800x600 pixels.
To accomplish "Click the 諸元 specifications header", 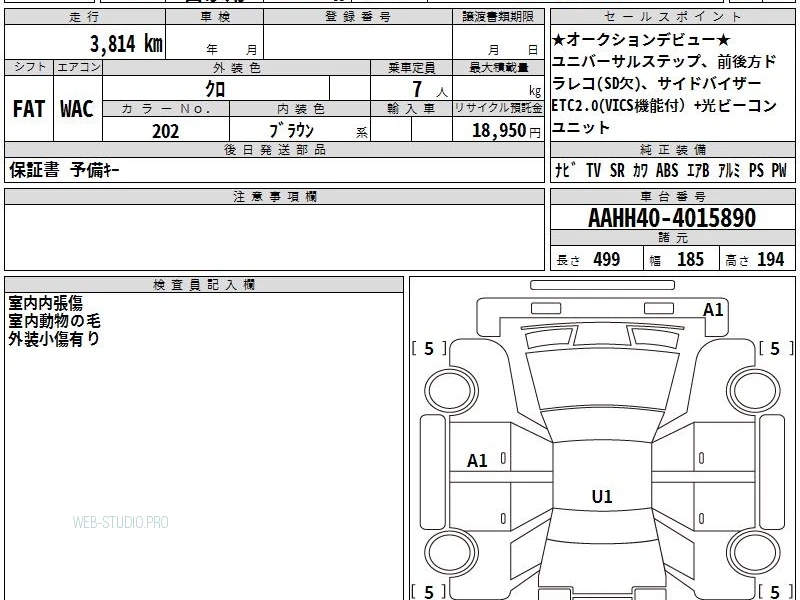I will click(x=673, y=238).
